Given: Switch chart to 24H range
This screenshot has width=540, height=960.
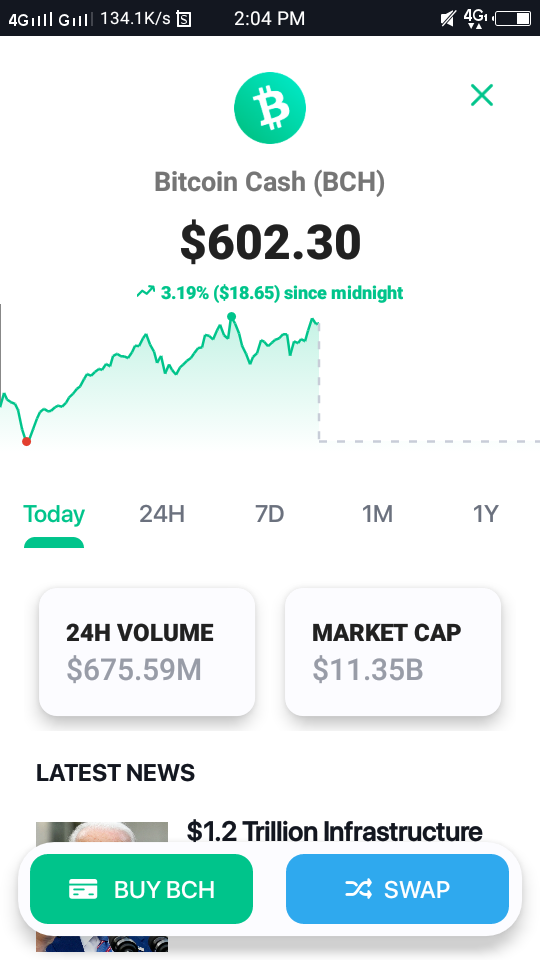Looking at the screenshot, I should tap(162, 514).
